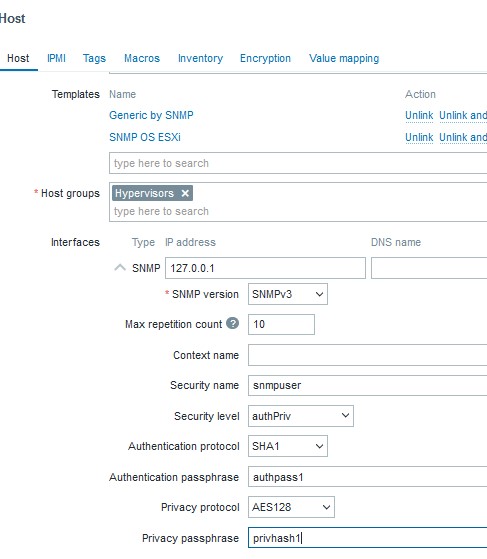Click the SNMP IP address field
The height and width of the screenshot is (559, 487).
(x=265, y=268)
